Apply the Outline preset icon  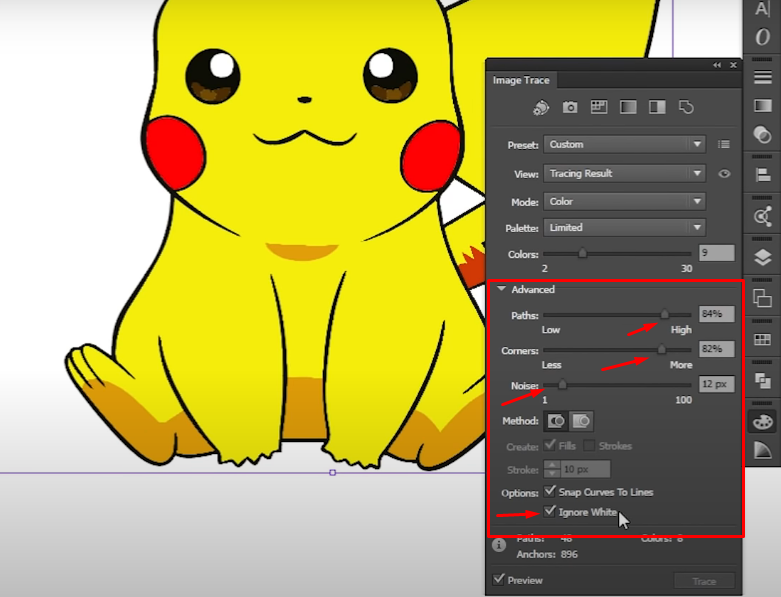(x=686, y=107)
